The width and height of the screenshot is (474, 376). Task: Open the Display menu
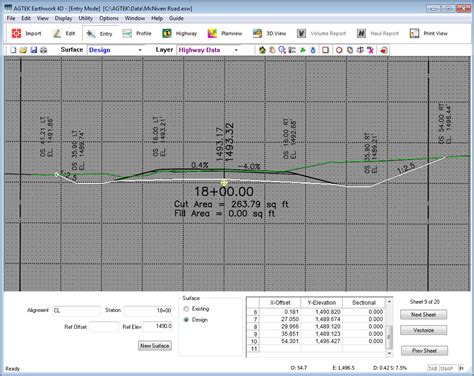63,18
